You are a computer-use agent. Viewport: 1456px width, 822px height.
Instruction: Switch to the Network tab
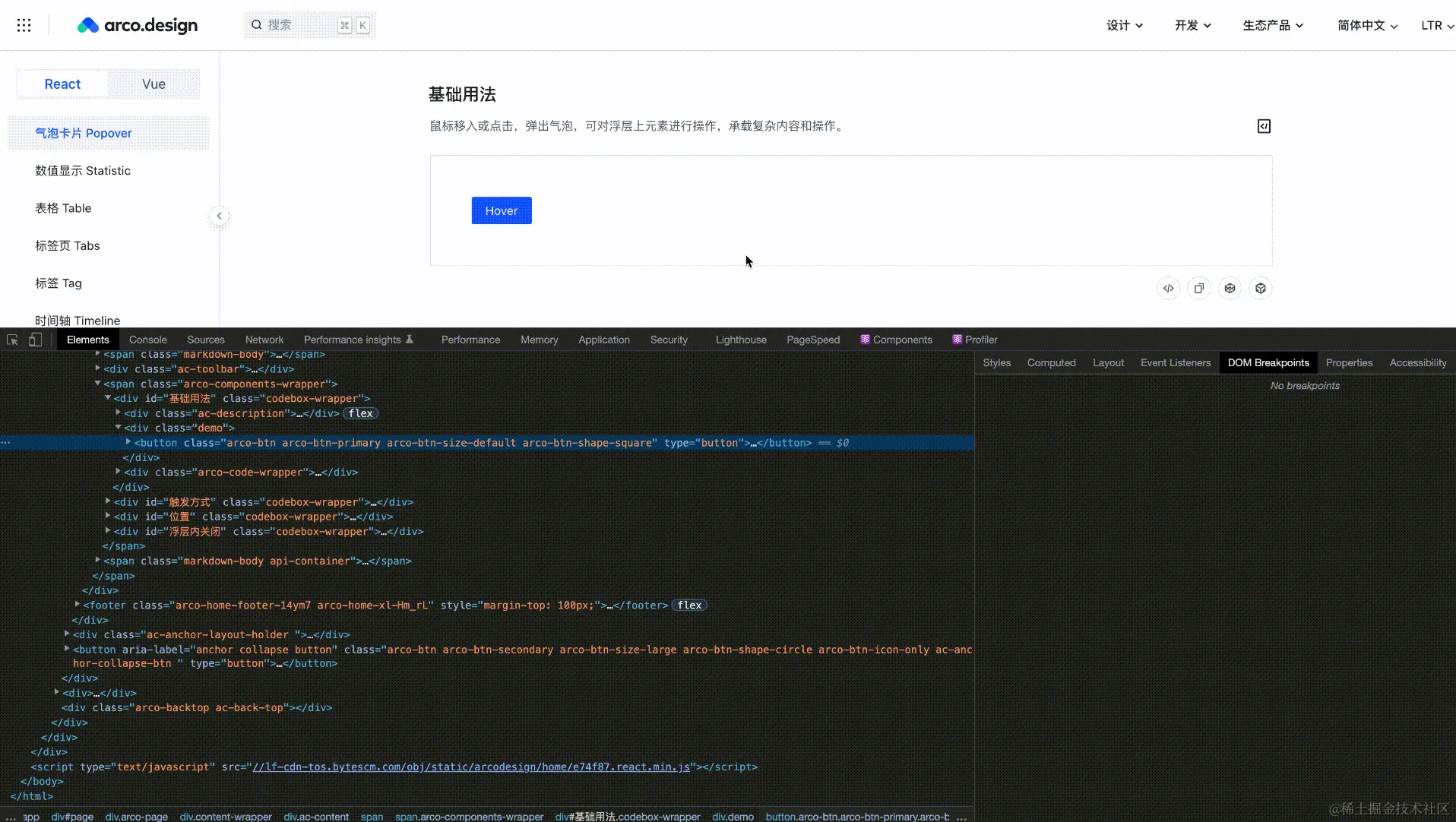(x=264, y=340)
